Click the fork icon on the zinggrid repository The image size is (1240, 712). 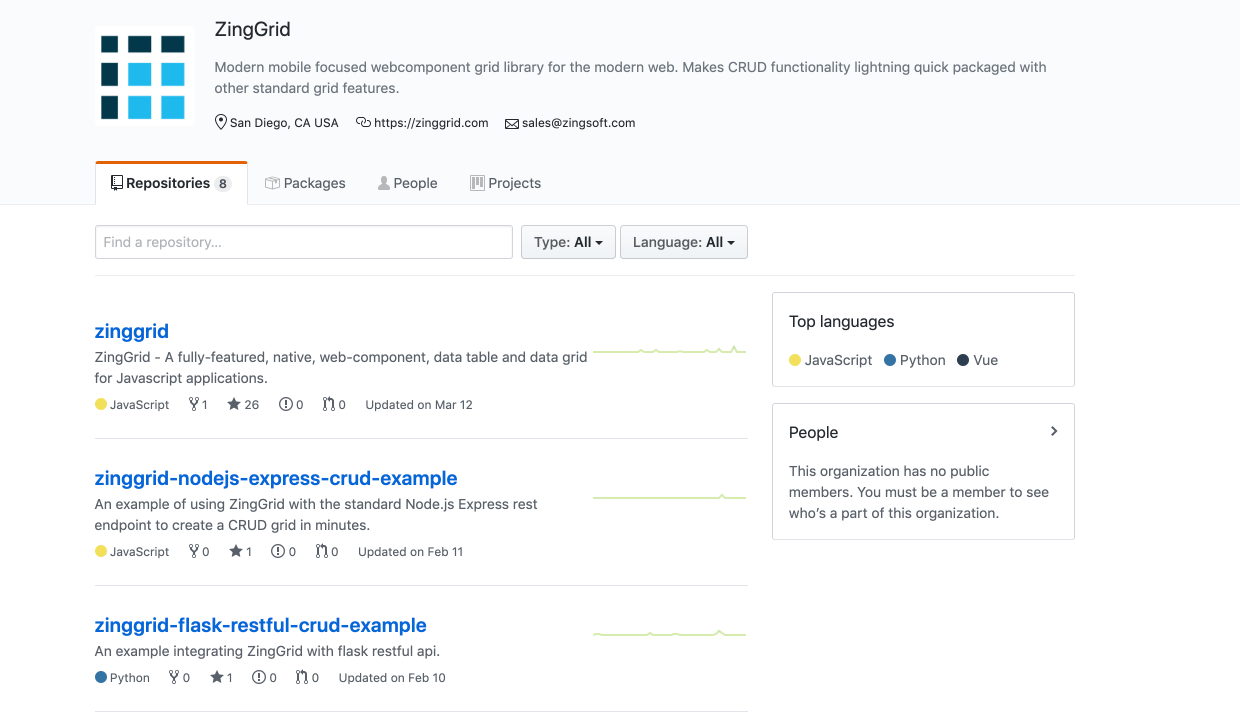[x=192, y=404]
